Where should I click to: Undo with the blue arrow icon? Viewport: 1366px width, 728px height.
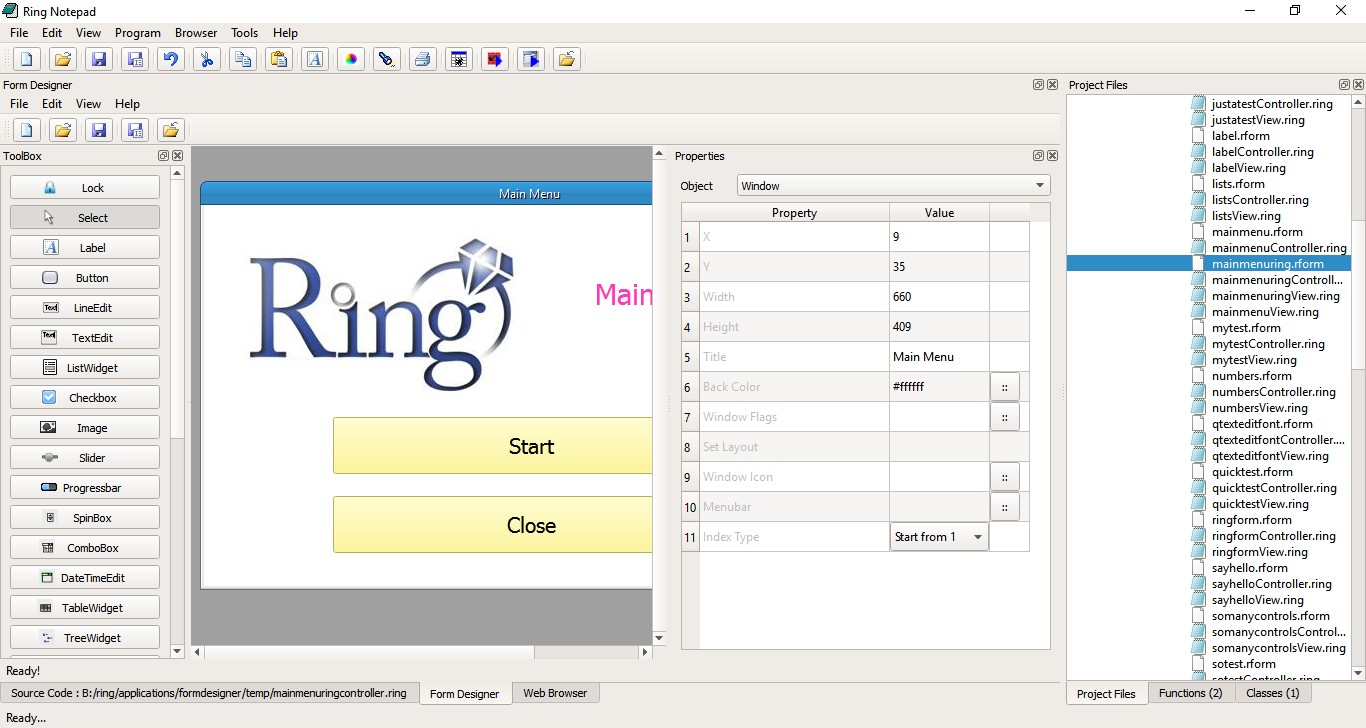pos(171,59)
